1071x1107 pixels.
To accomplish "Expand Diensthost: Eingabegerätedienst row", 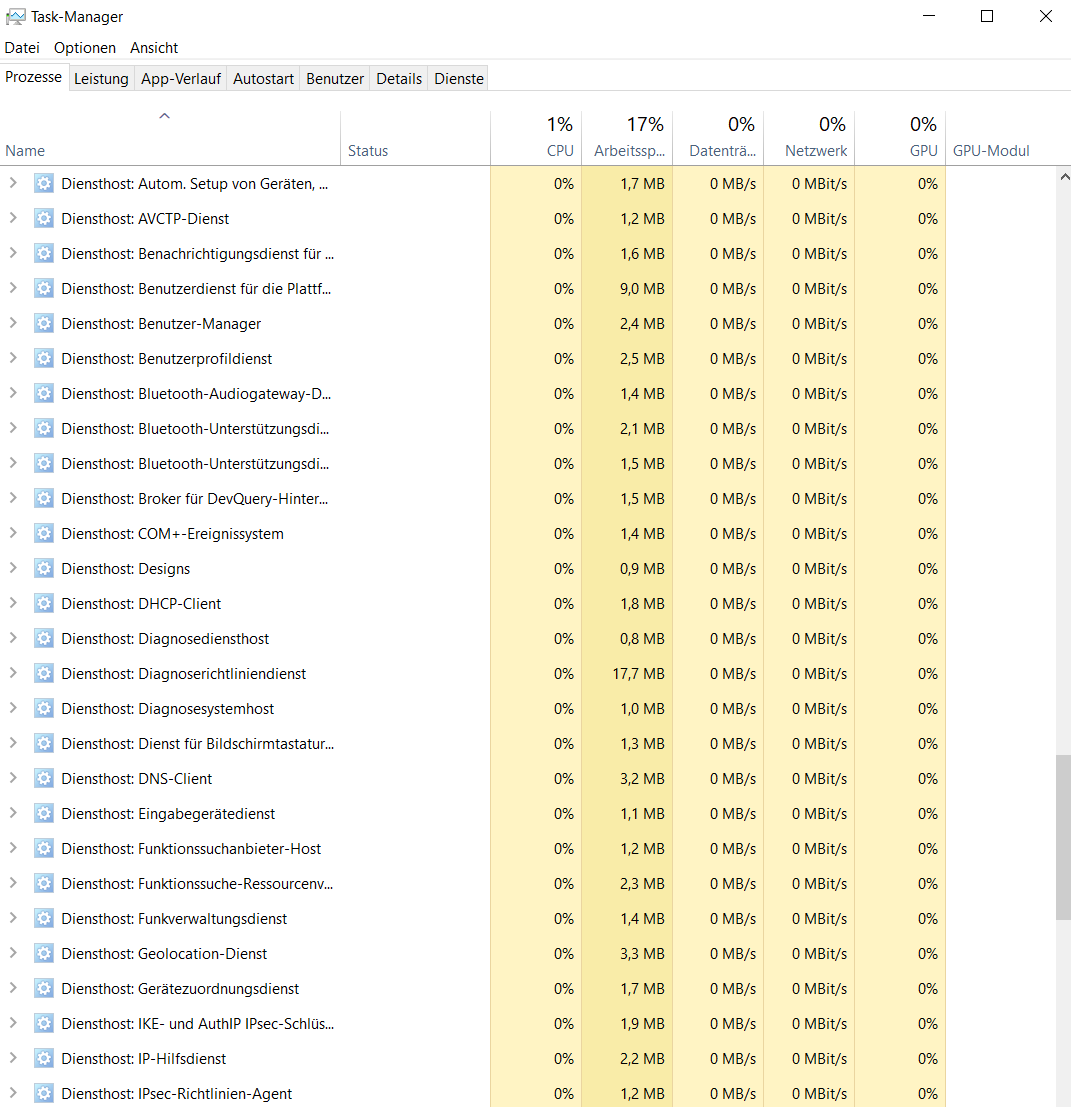I will [x=13, y=813].
